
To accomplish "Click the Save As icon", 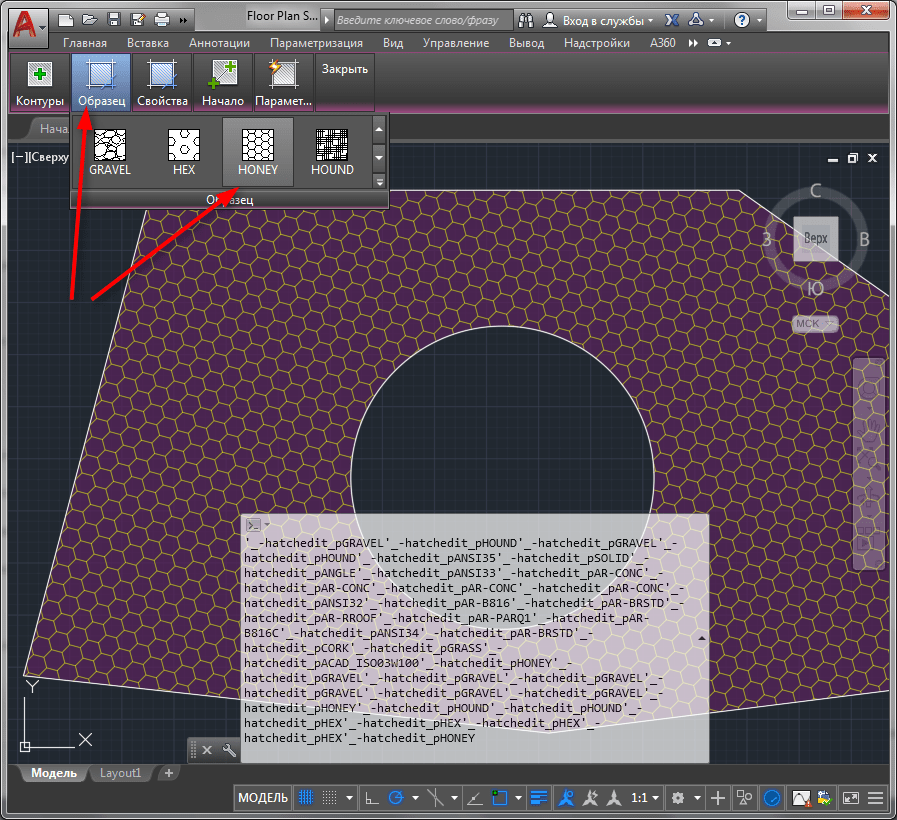I will tap(138, 20).
